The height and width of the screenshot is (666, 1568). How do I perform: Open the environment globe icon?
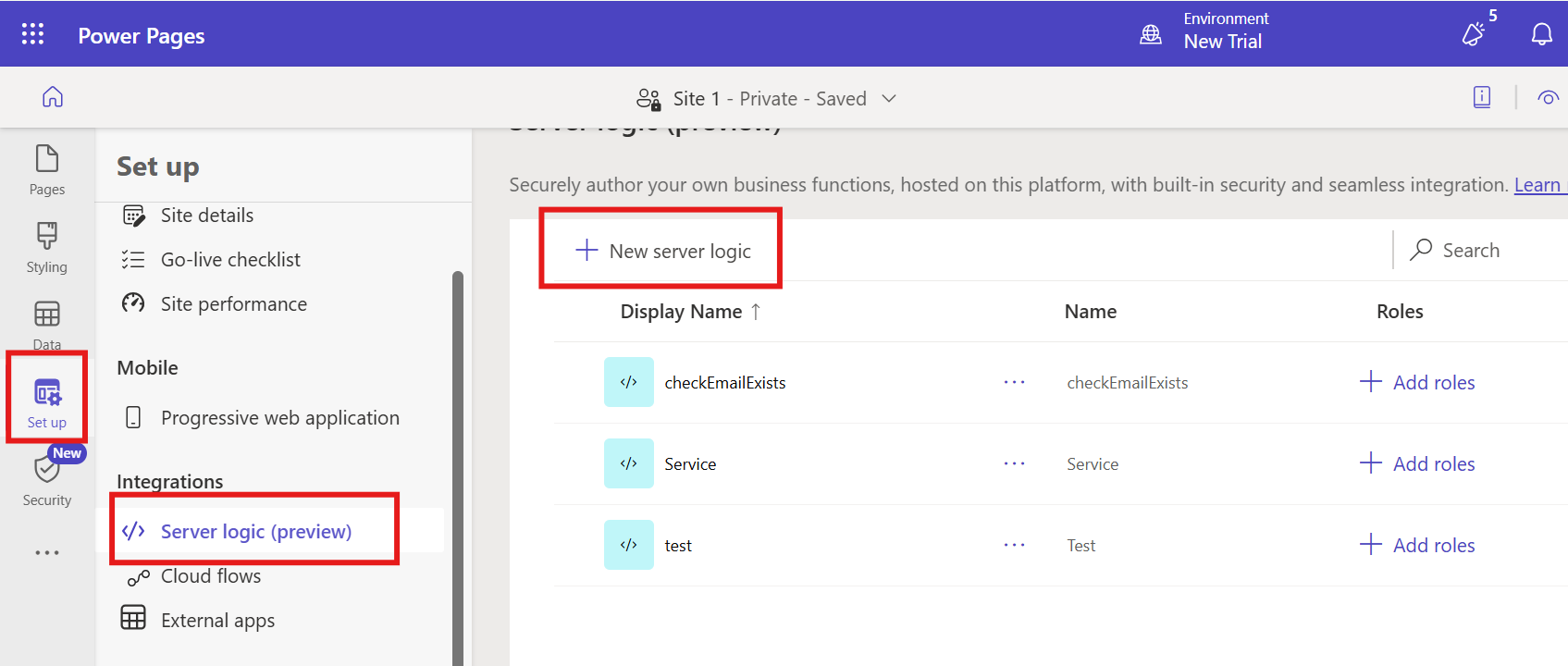click(1151, 35)
